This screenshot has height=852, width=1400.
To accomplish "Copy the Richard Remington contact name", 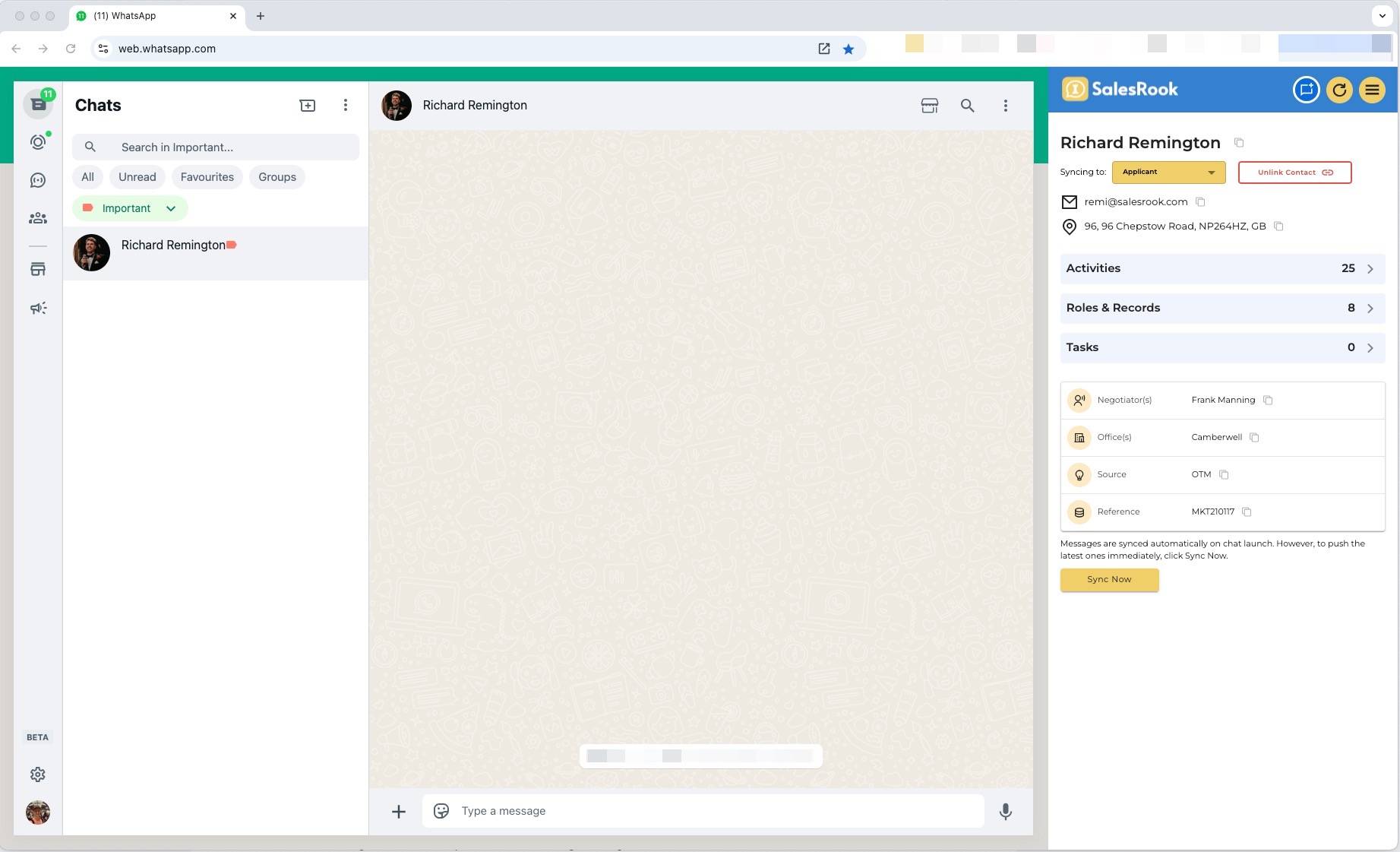I will [1239, 143].
